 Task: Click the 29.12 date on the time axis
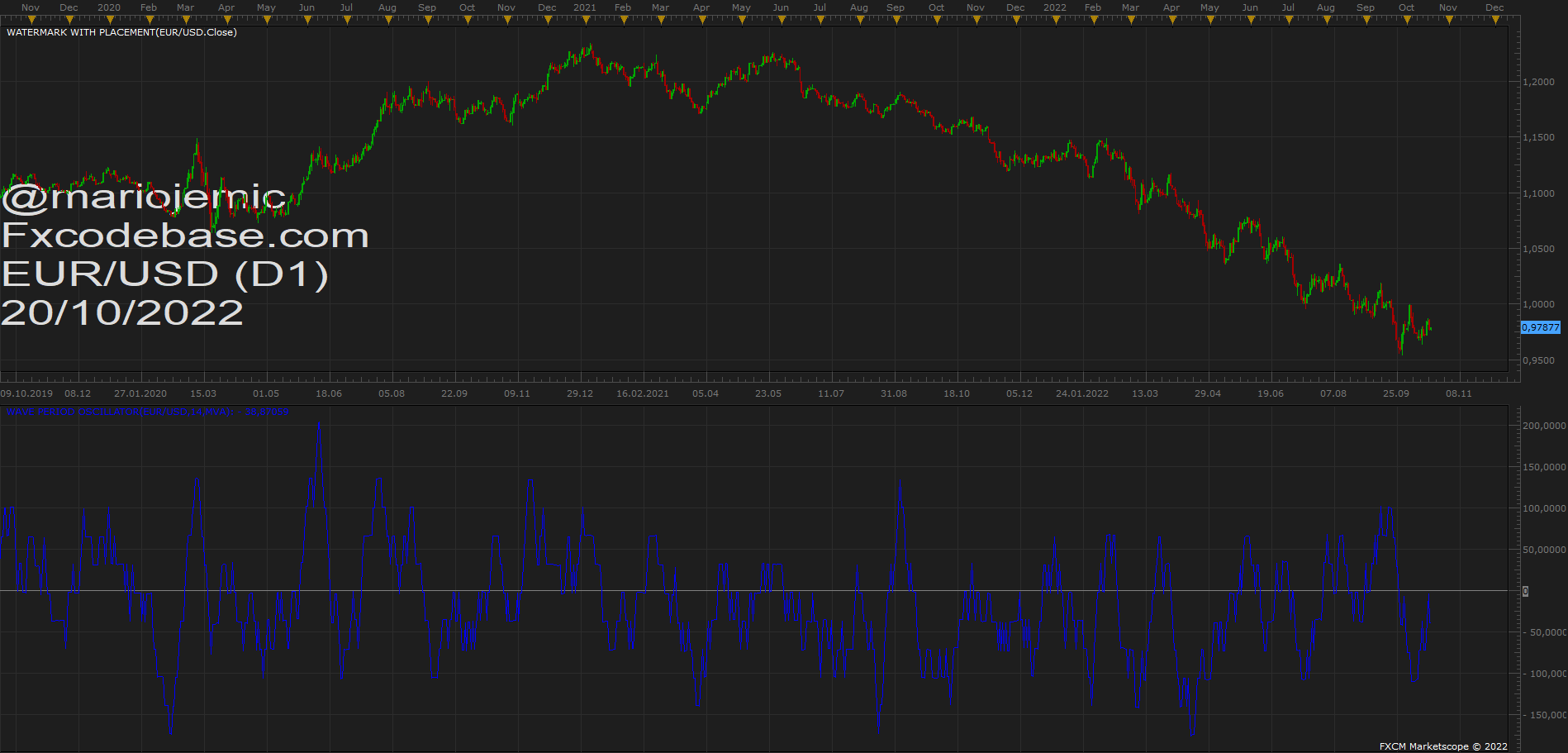[580, 393]
